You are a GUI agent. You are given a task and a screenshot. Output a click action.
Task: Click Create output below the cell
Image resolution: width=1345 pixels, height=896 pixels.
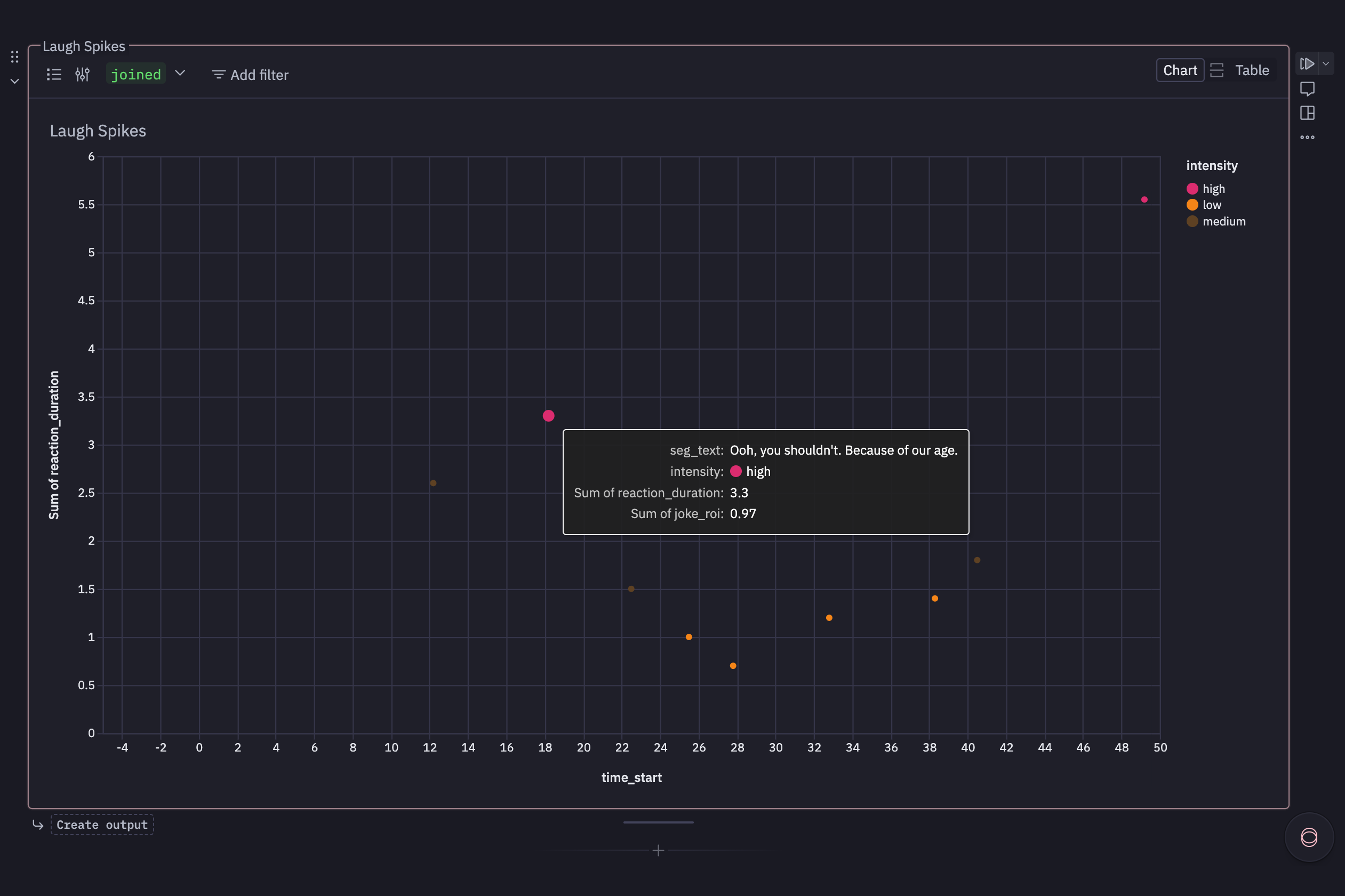pos(102,825)
